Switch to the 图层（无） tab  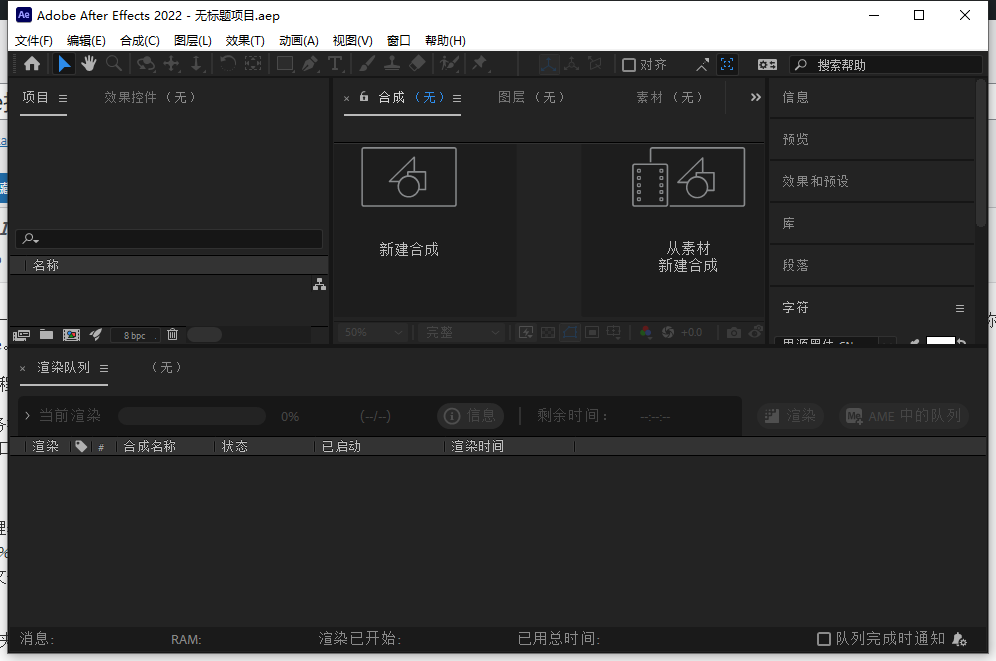tap(531, 97)
